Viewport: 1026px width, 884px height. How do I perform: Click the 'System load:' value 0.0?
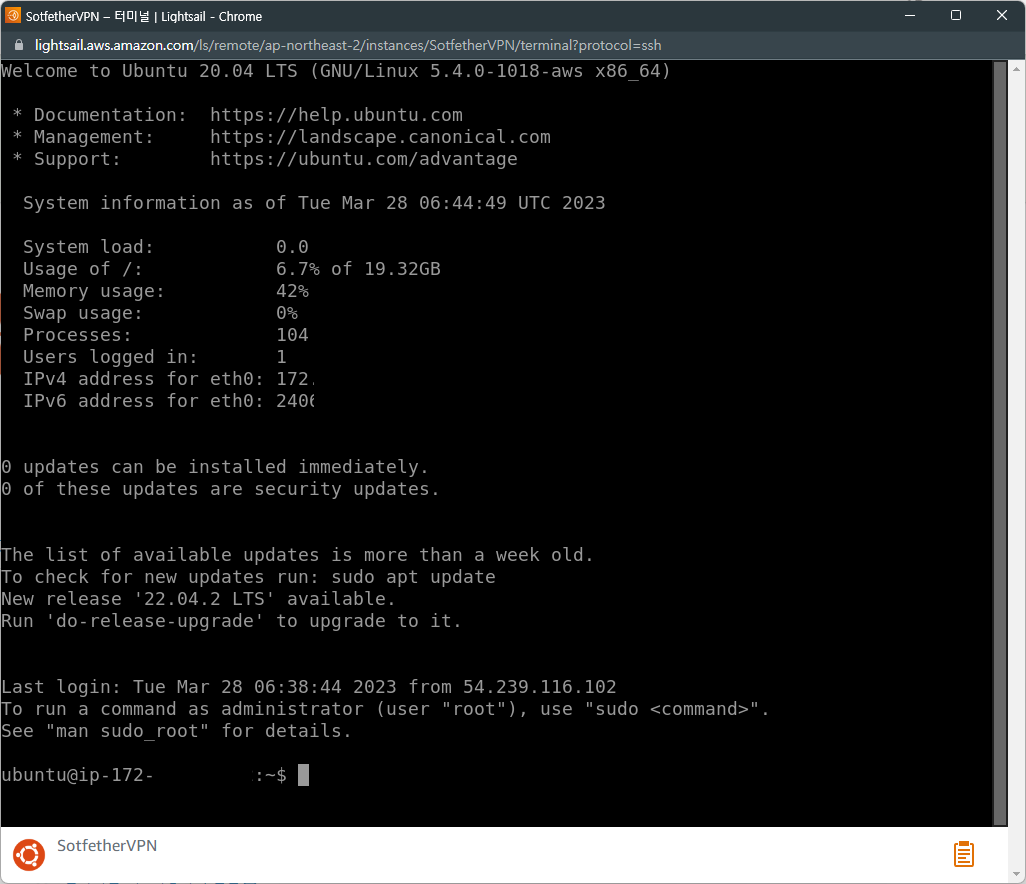tap(292, 247)
